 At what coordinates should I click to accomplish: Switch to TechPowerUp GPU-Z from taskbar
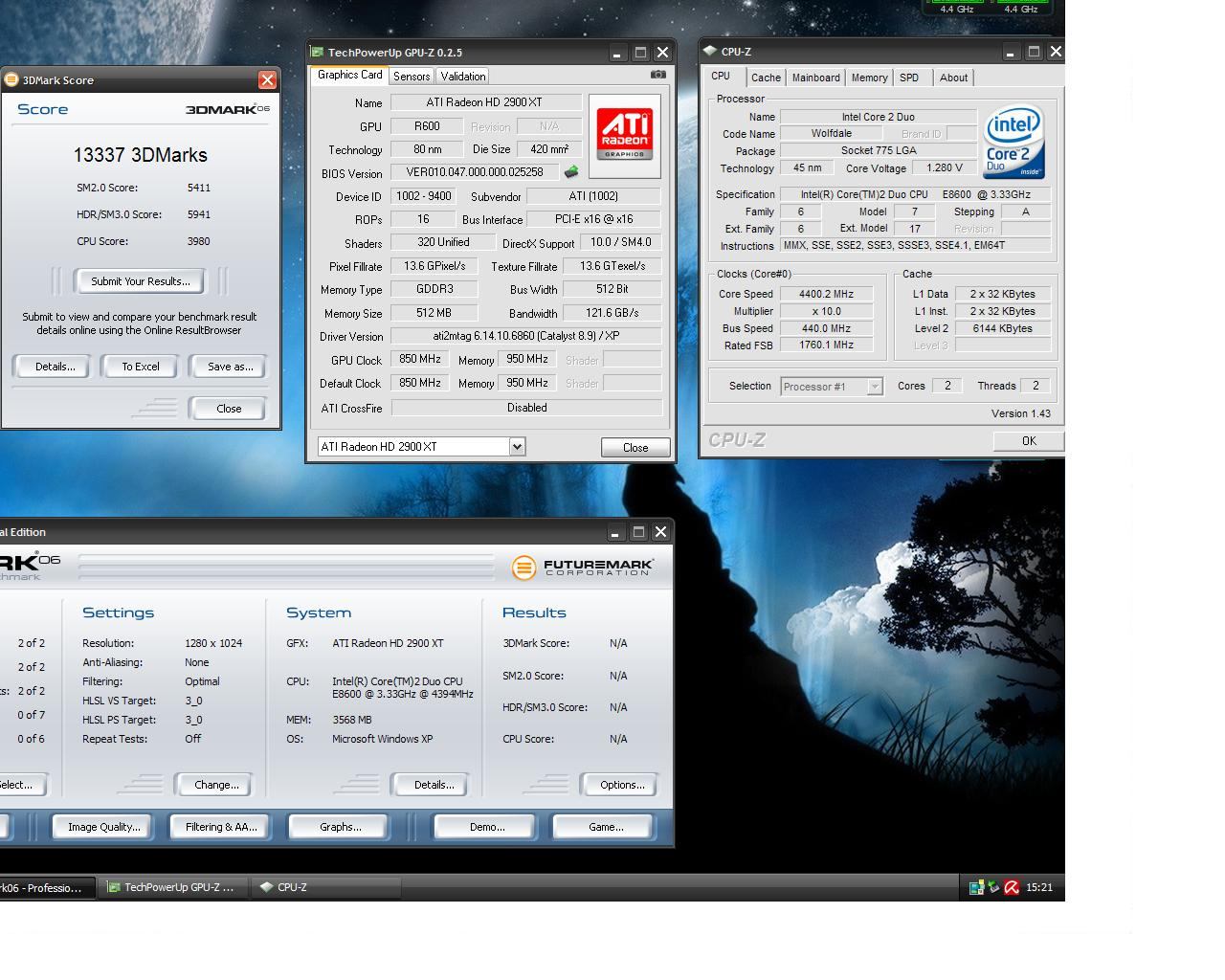tap(175, 888)
